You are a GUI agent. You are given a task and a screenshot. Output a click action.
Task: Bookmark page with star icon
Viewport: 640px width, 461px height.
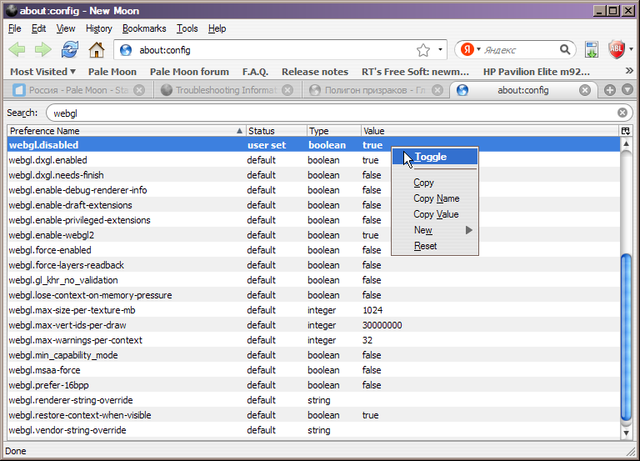(423, 50)
